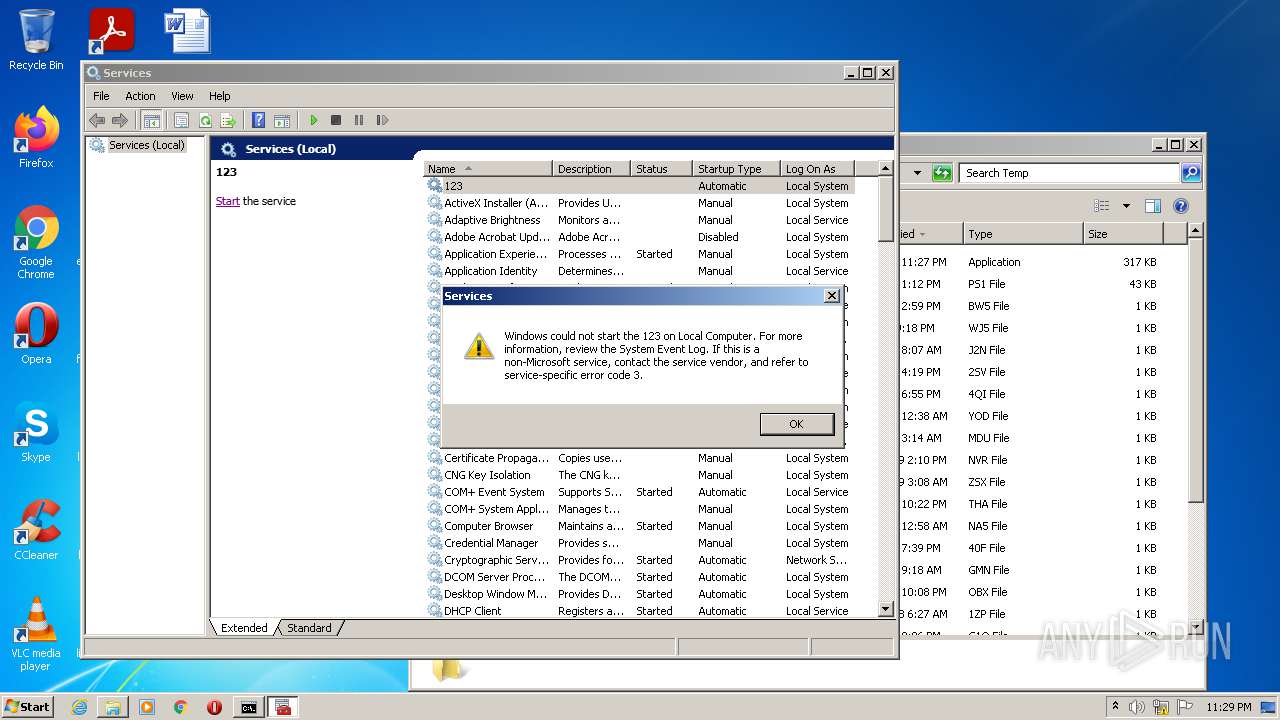Click OK in the Services error dialog
Image resolution: width=1280 pixels, height=720 pixels.
[796, 424]
